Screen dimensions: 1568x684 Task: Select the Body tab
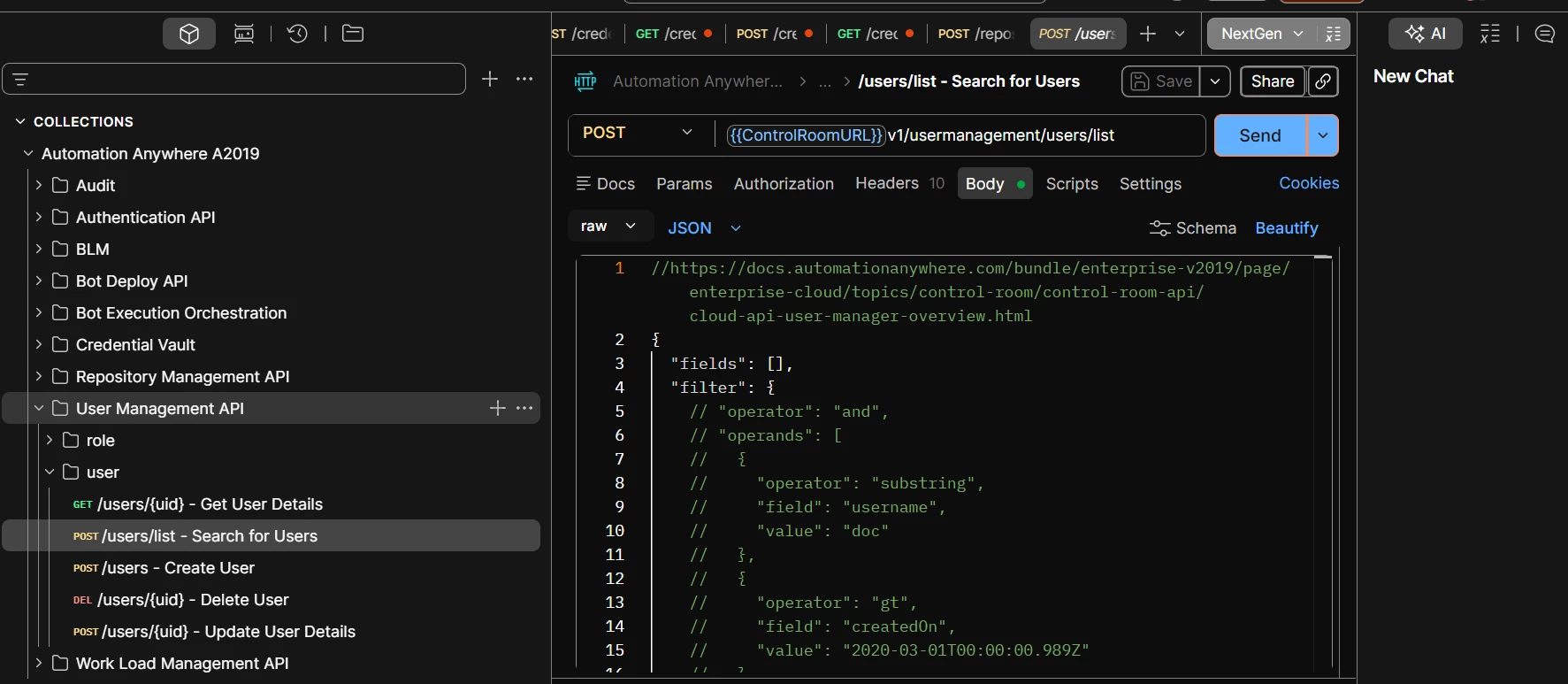pos(995,183)
